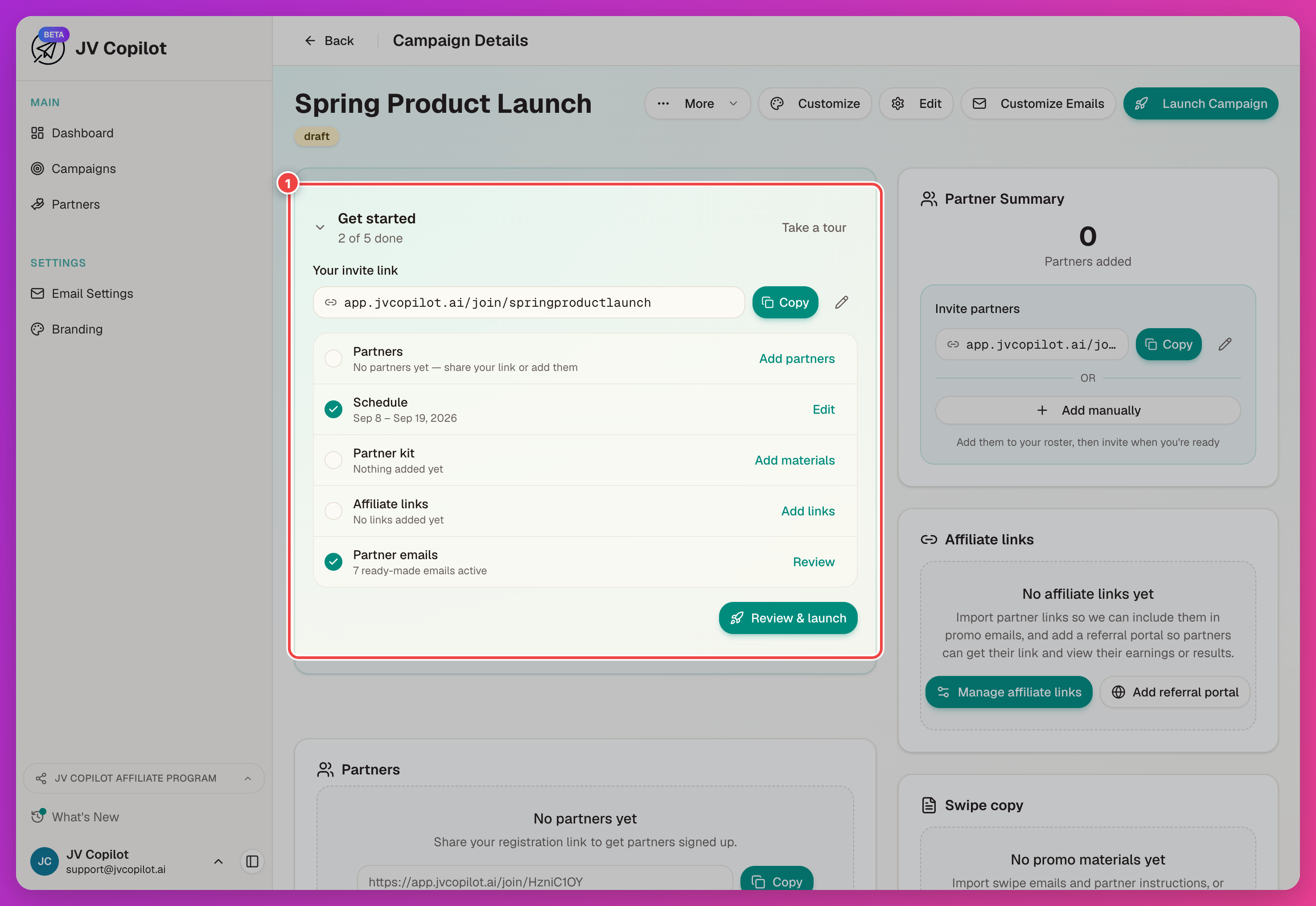This screenshot has height=906, width=1316.
Task: Click the Spring Product Launch title
Action: click(443, 103)
